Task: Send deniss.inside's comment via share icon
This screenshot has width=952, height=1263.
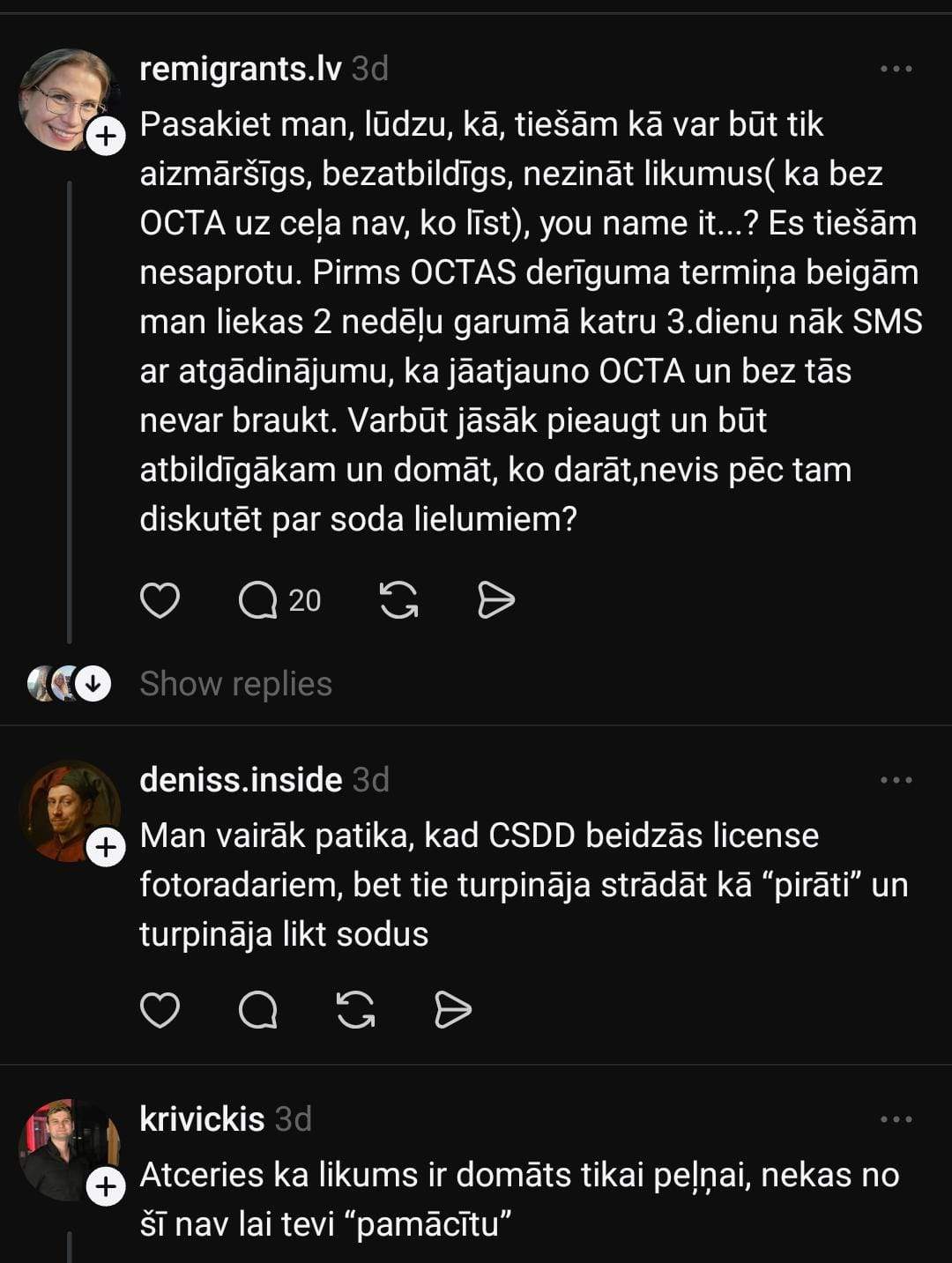Action: (x=453, y=1010)
